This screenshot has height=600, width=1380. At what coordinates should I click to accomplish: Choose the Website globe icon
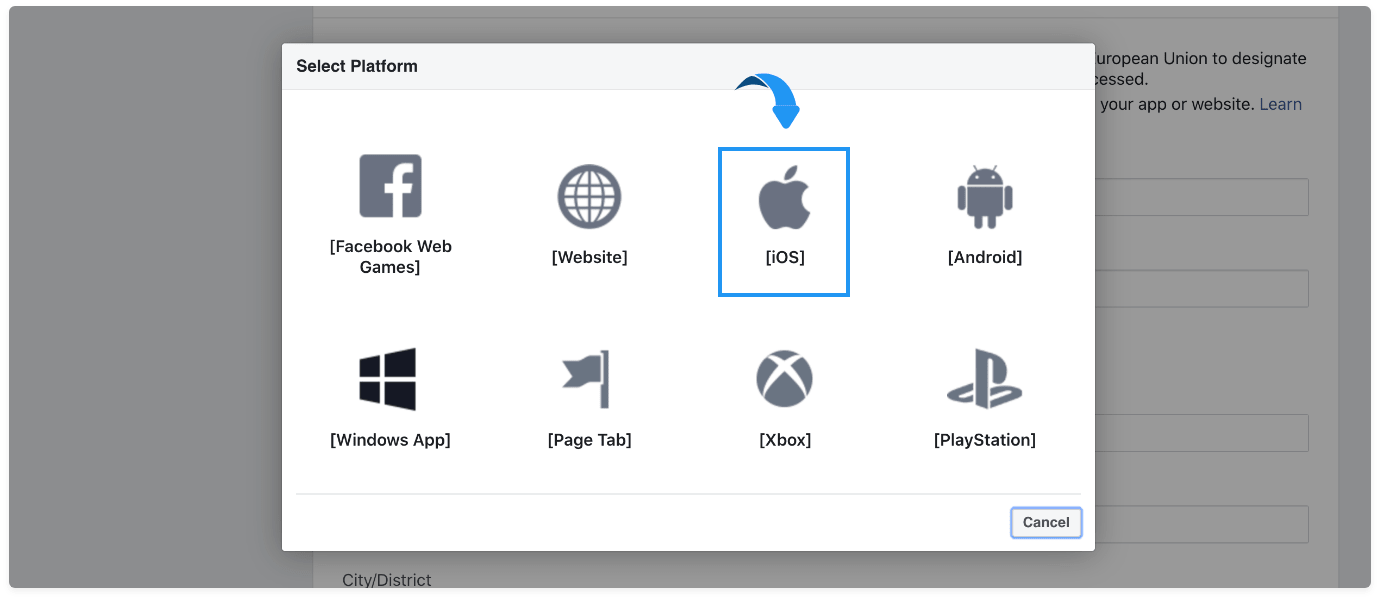coord(589,197)
